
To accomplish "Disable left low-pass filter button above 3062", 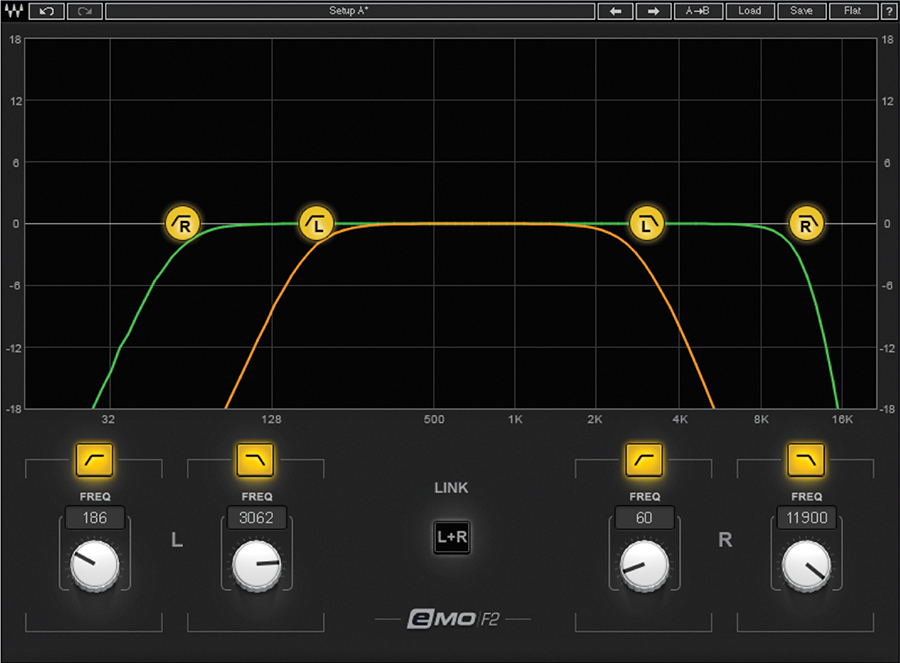I will 256,460.
